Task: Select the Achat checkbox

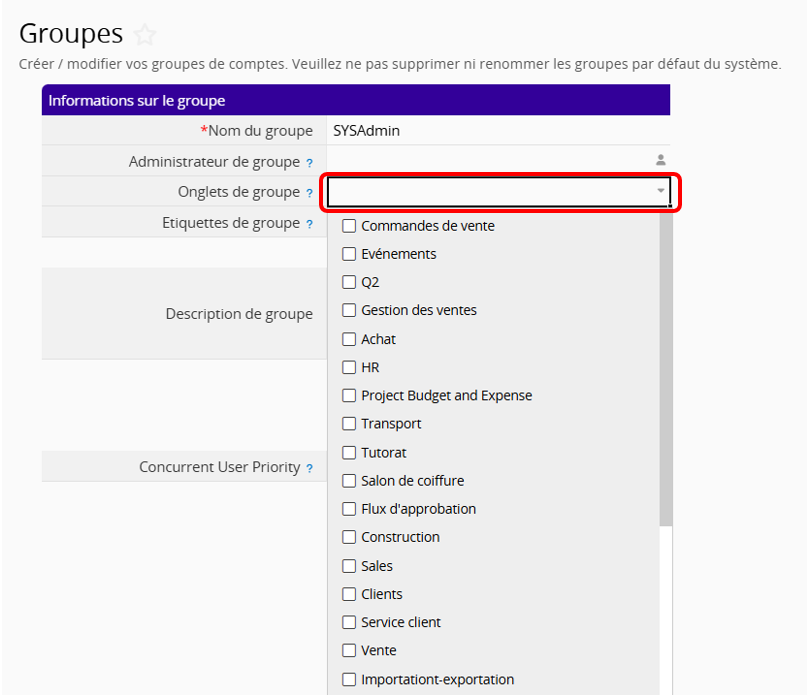Action: pyautogui.click(x=349, y=339)
